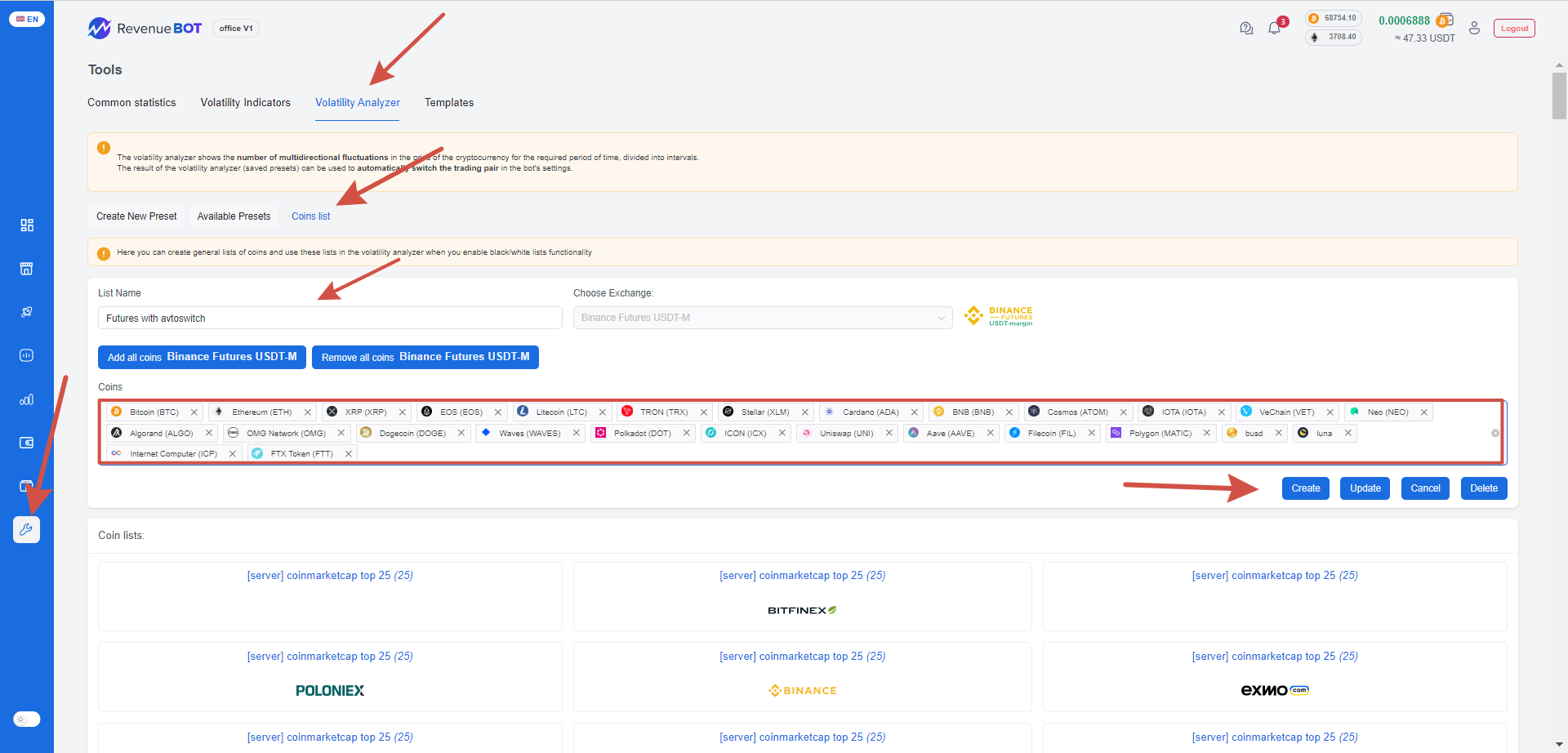
Task: Open Binance coinmarketcap top 25 list
Action: (803, 677)
